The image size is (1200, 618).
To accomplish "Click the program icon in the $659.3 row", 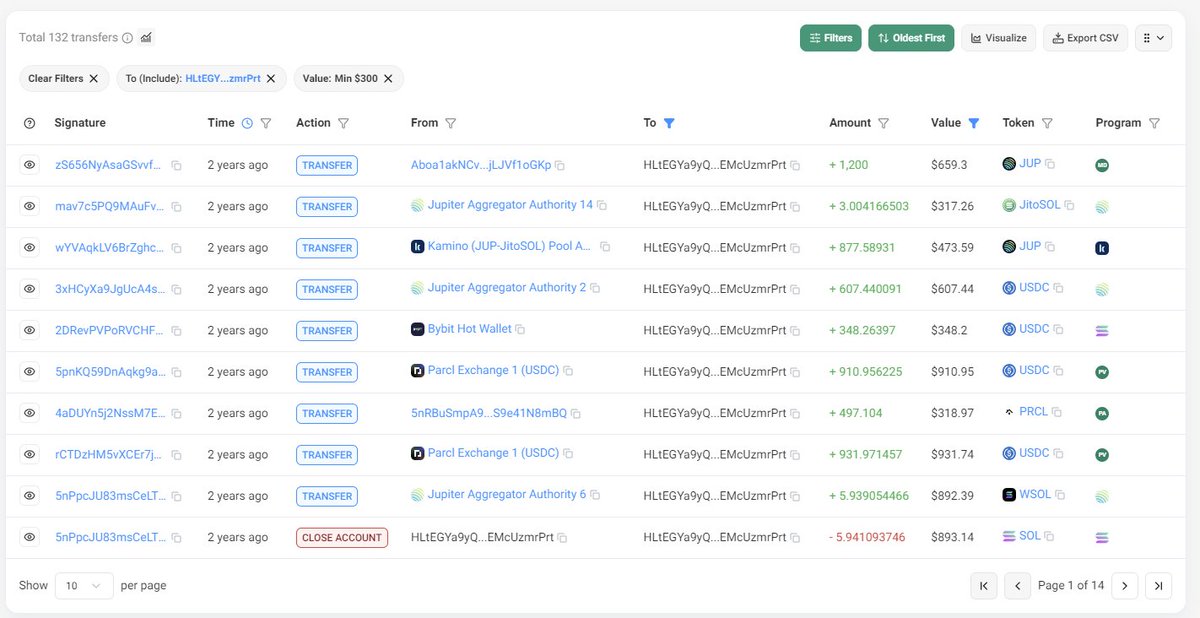I will coord(1102,165).
